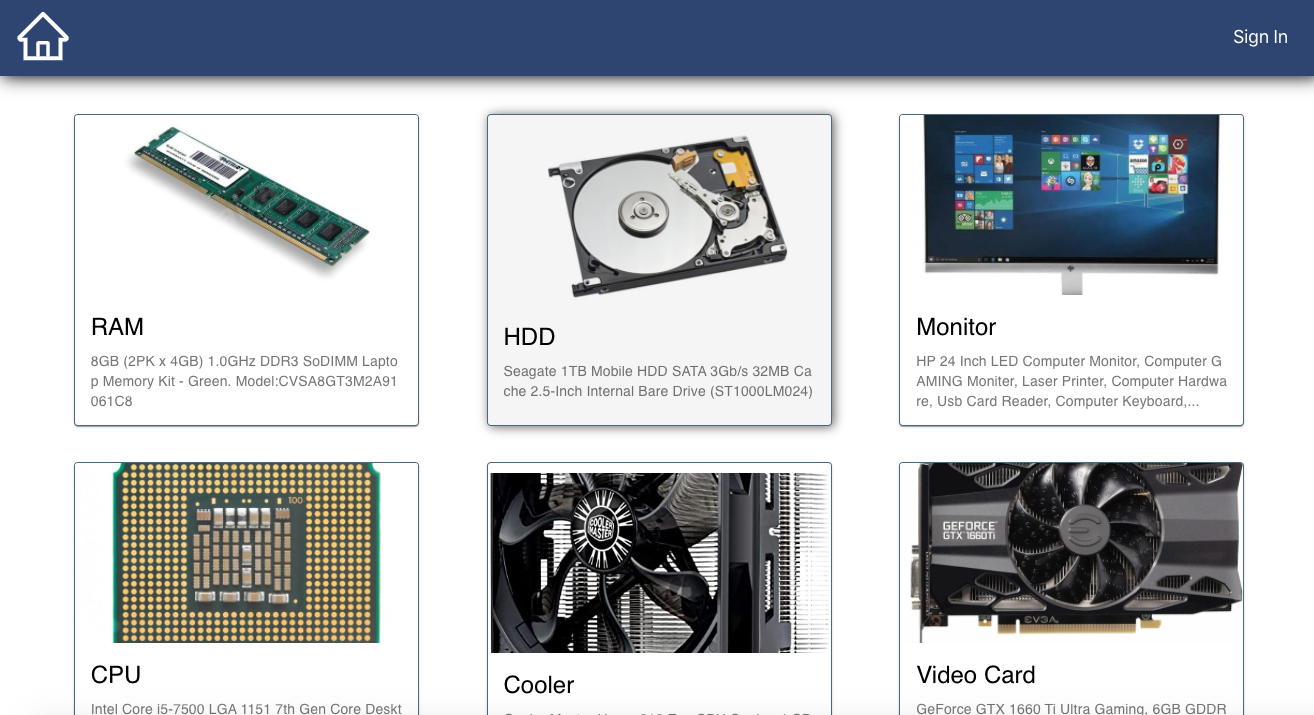Screen dimensions: 1314x715
Task: Click the home icon in header
Action: pyautogui.click(x=43, y=37)
